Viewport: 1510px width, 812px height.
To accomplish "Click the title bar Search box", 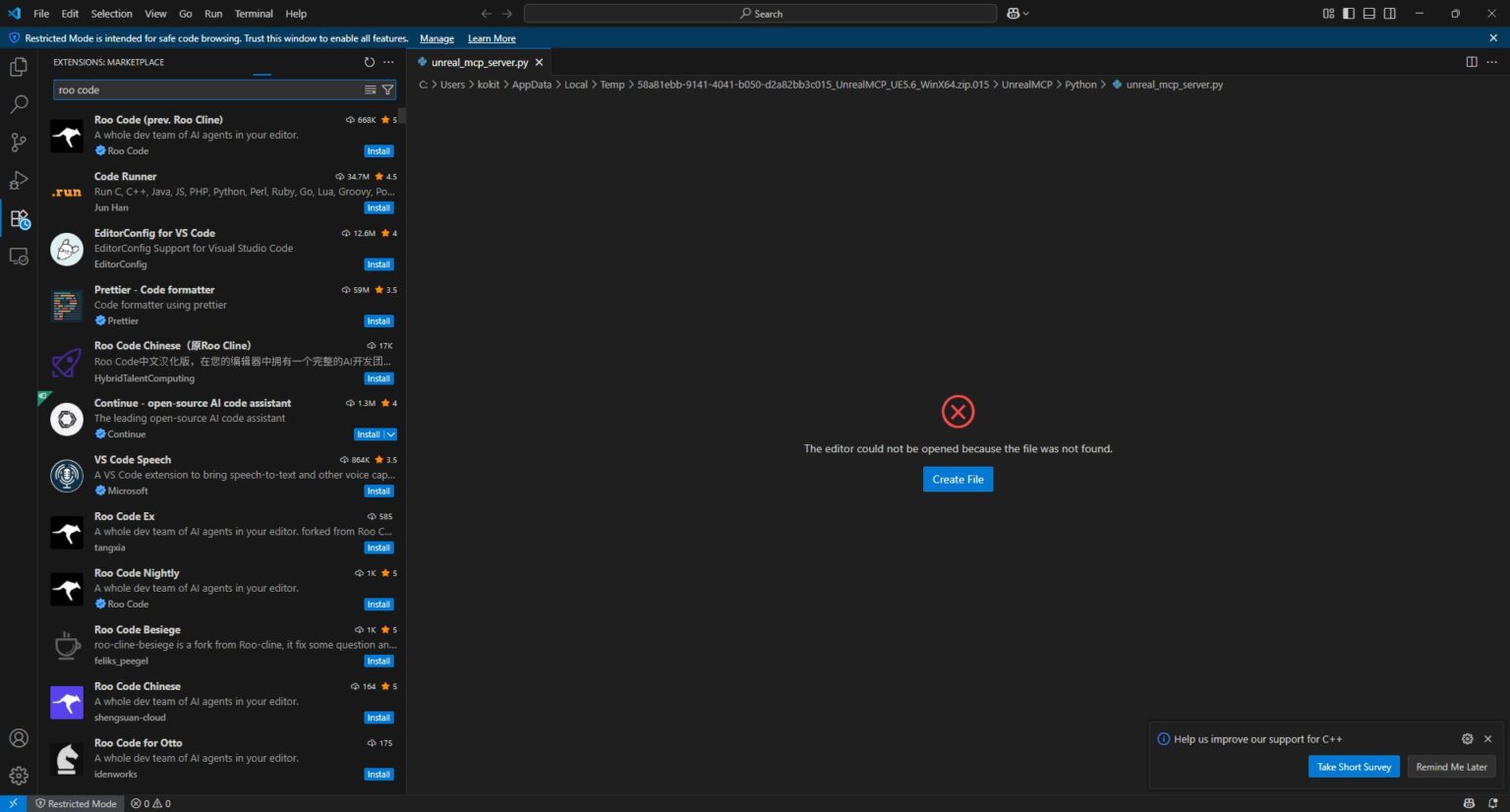I will [x=760, y=14].
